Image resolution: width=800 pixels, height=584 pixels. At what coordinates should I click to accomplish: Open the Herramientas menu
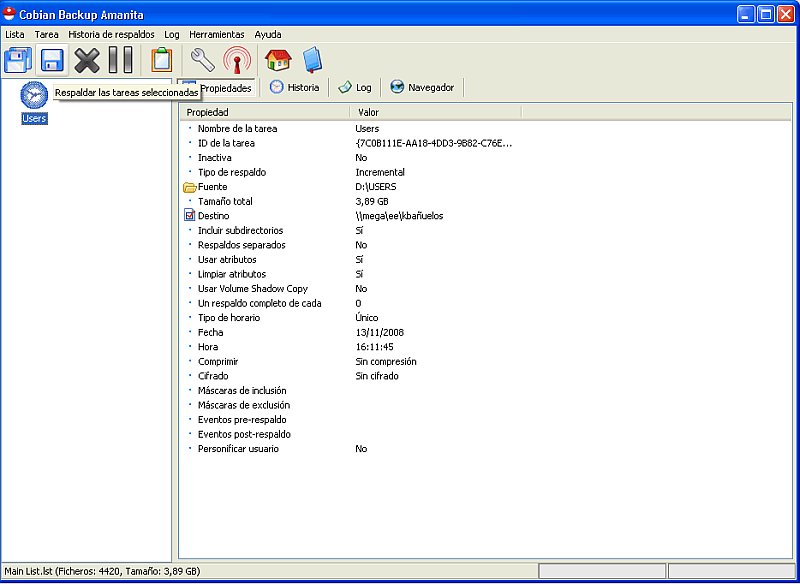coord(217,35)
